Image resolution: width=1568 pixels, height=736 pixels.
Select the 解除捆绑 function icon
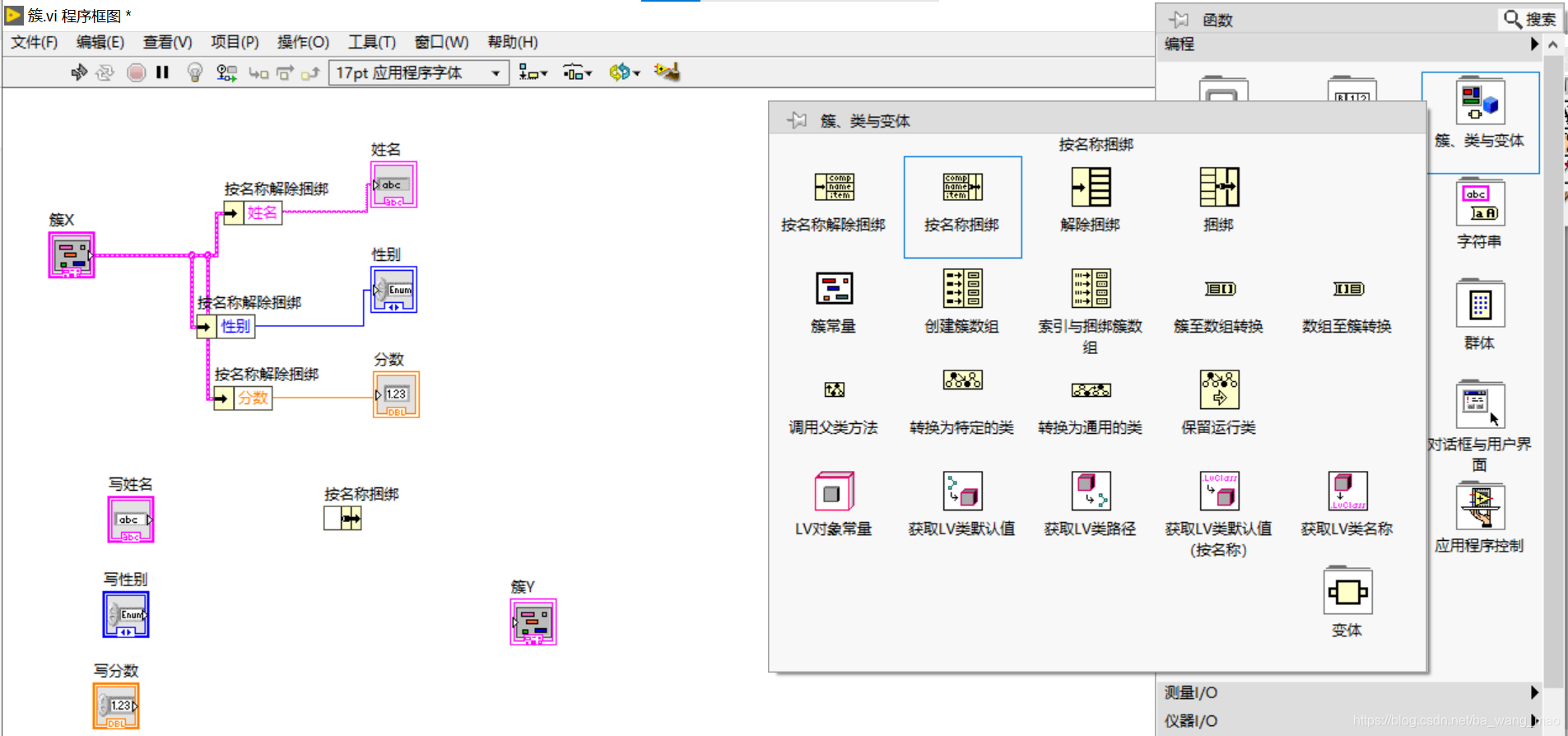tap(1091, 186)
